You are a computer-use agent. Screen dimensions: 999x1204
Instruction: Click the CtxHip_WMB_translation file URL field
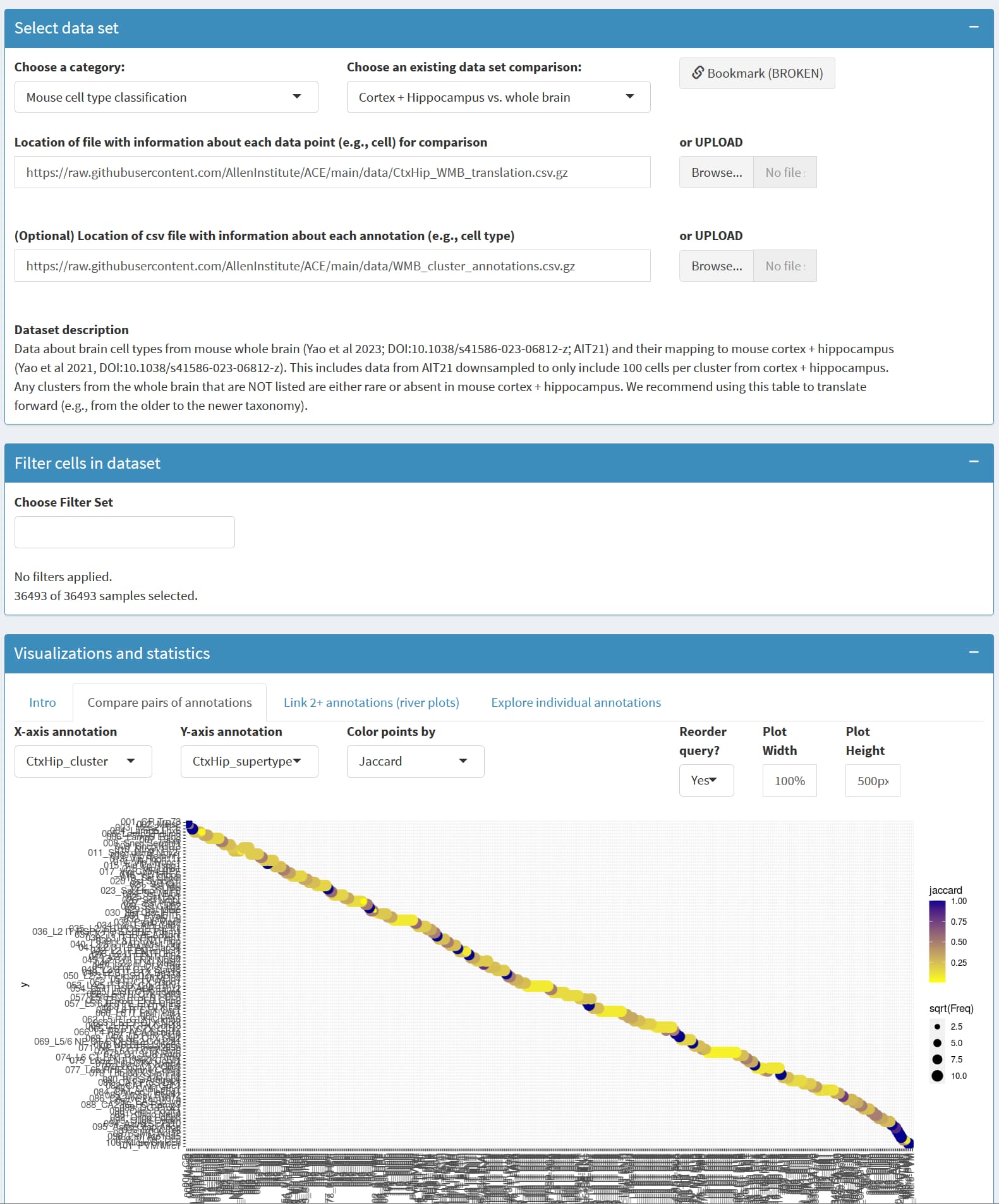click(332, 172)
